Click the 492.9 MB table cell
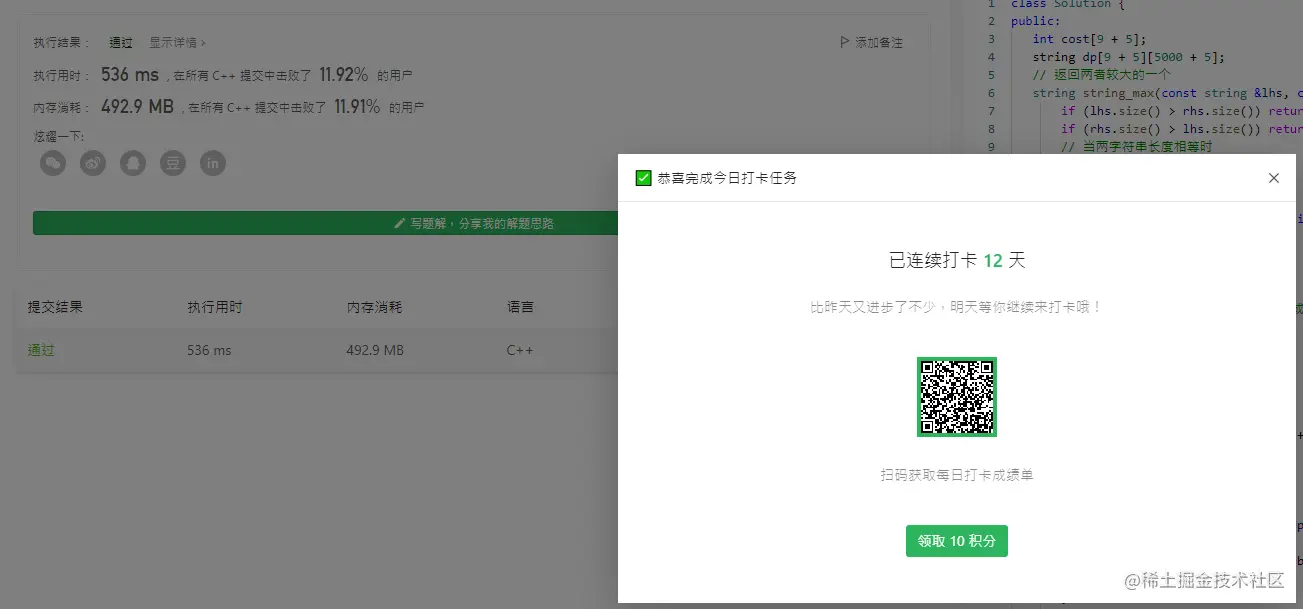Image resolution: width=1303 pixels, height=609 pixels. (375, 351)
